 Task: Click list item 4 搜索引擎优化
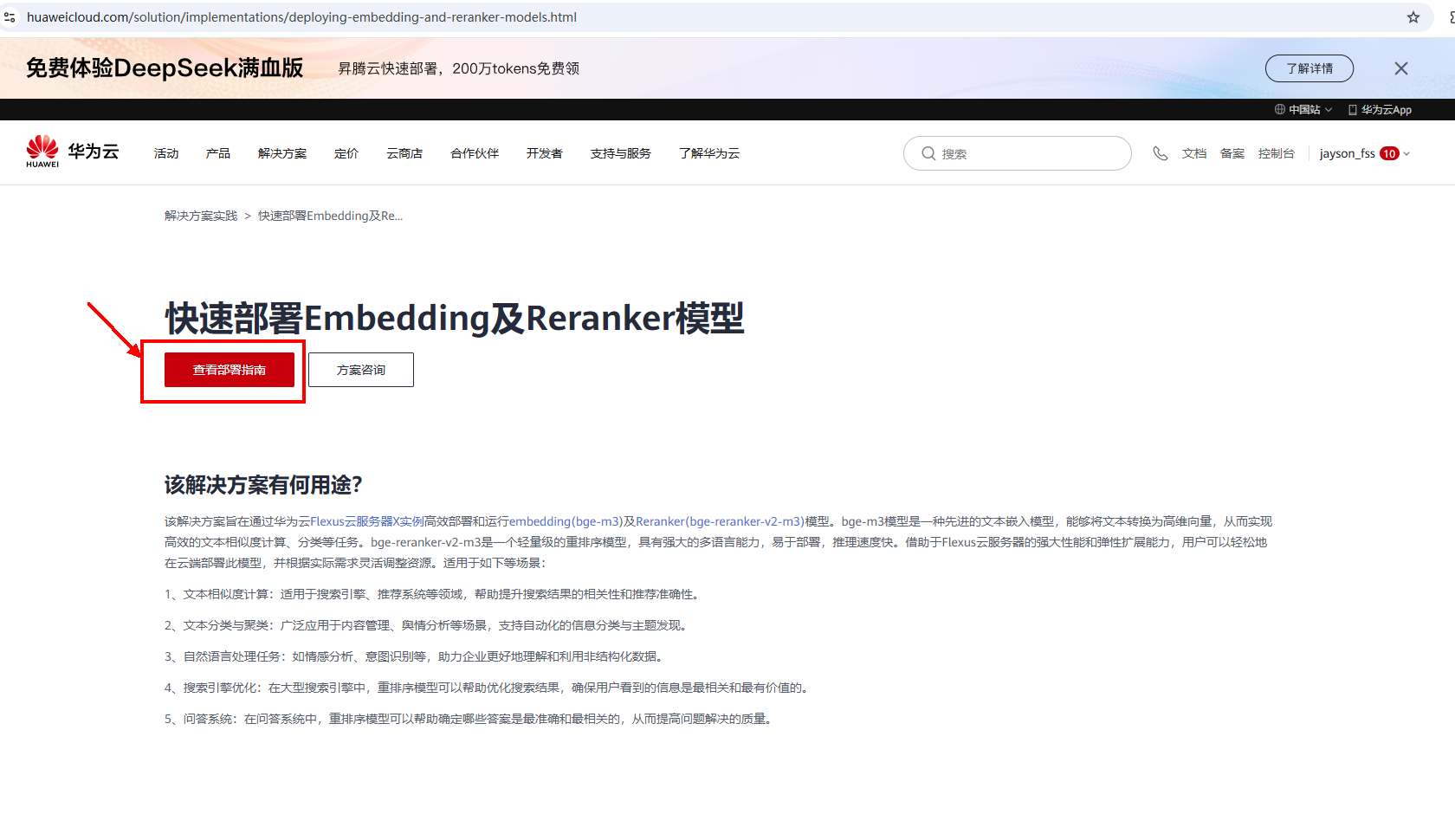pyautogui.click(x=488, y=688)
